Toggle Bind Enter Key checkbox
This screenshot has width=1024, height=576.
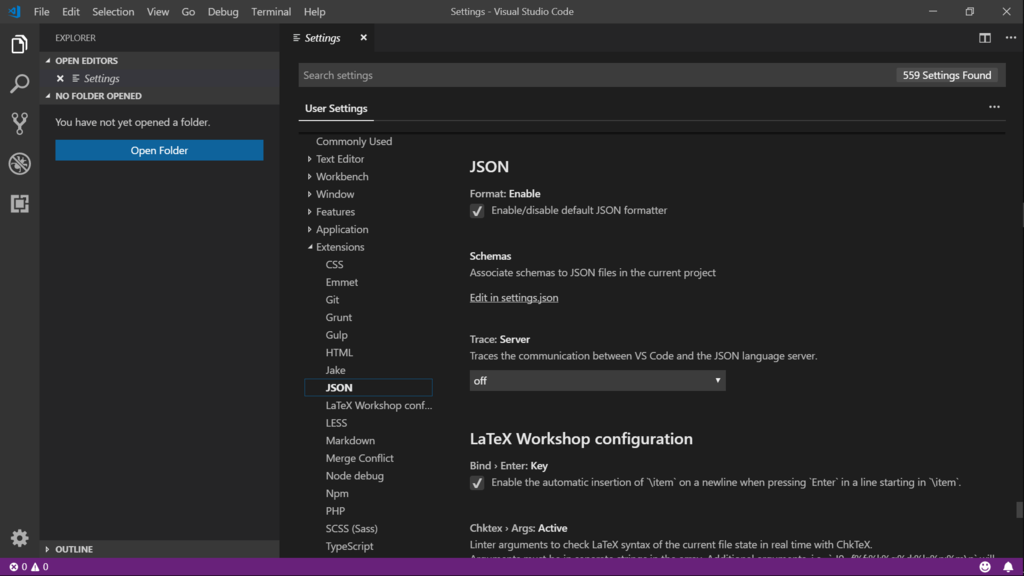(477, 483)
